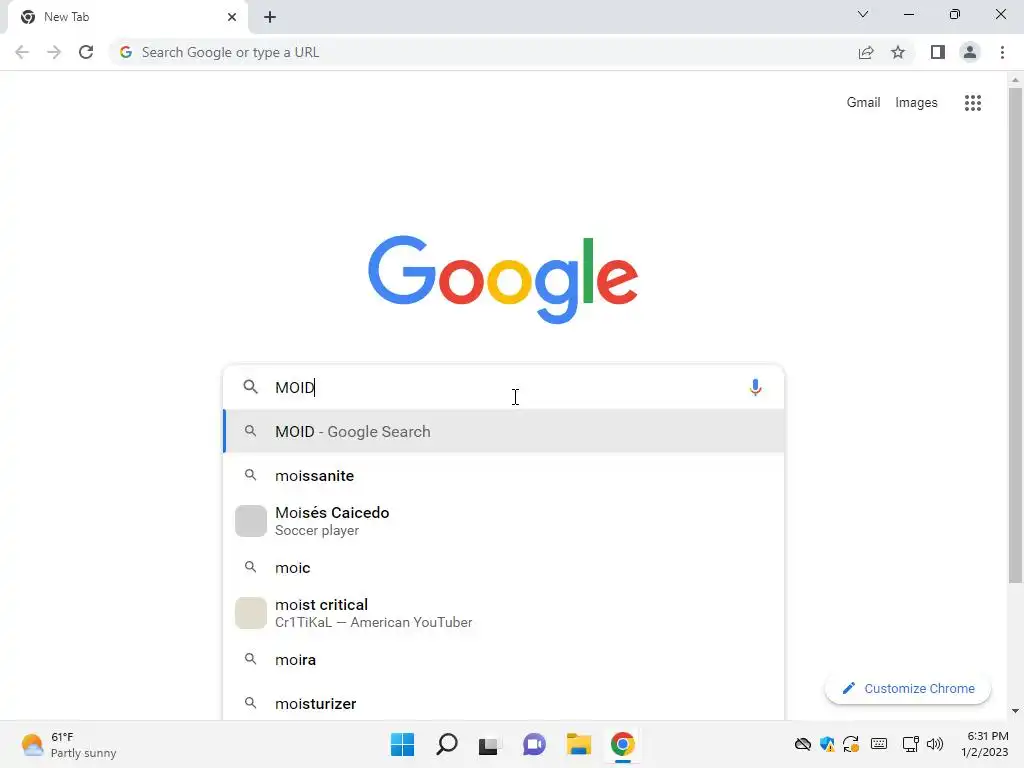The width and height of the screenshot is (1024, 768).
Task: Open Chrome's three-dot menu
Action: (x=1002, y=52)
